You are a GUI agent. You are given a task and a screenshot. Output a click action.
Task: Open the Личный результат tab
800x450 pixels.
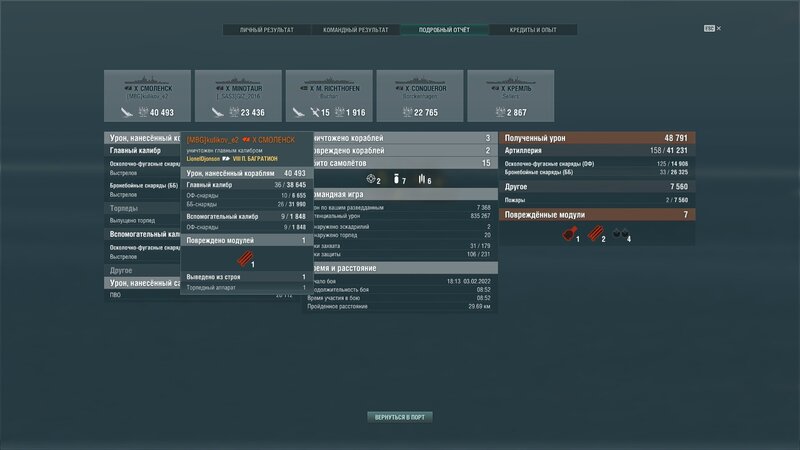267,30
